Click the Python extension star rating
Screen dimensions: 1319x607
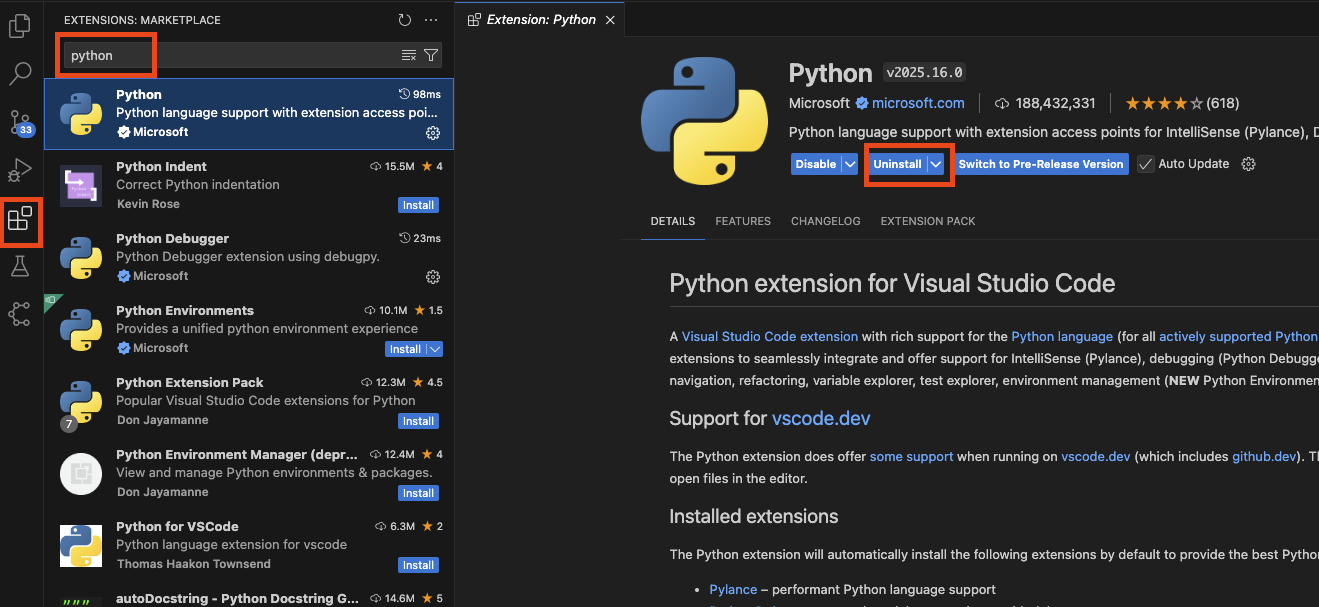click(1165, 102)
